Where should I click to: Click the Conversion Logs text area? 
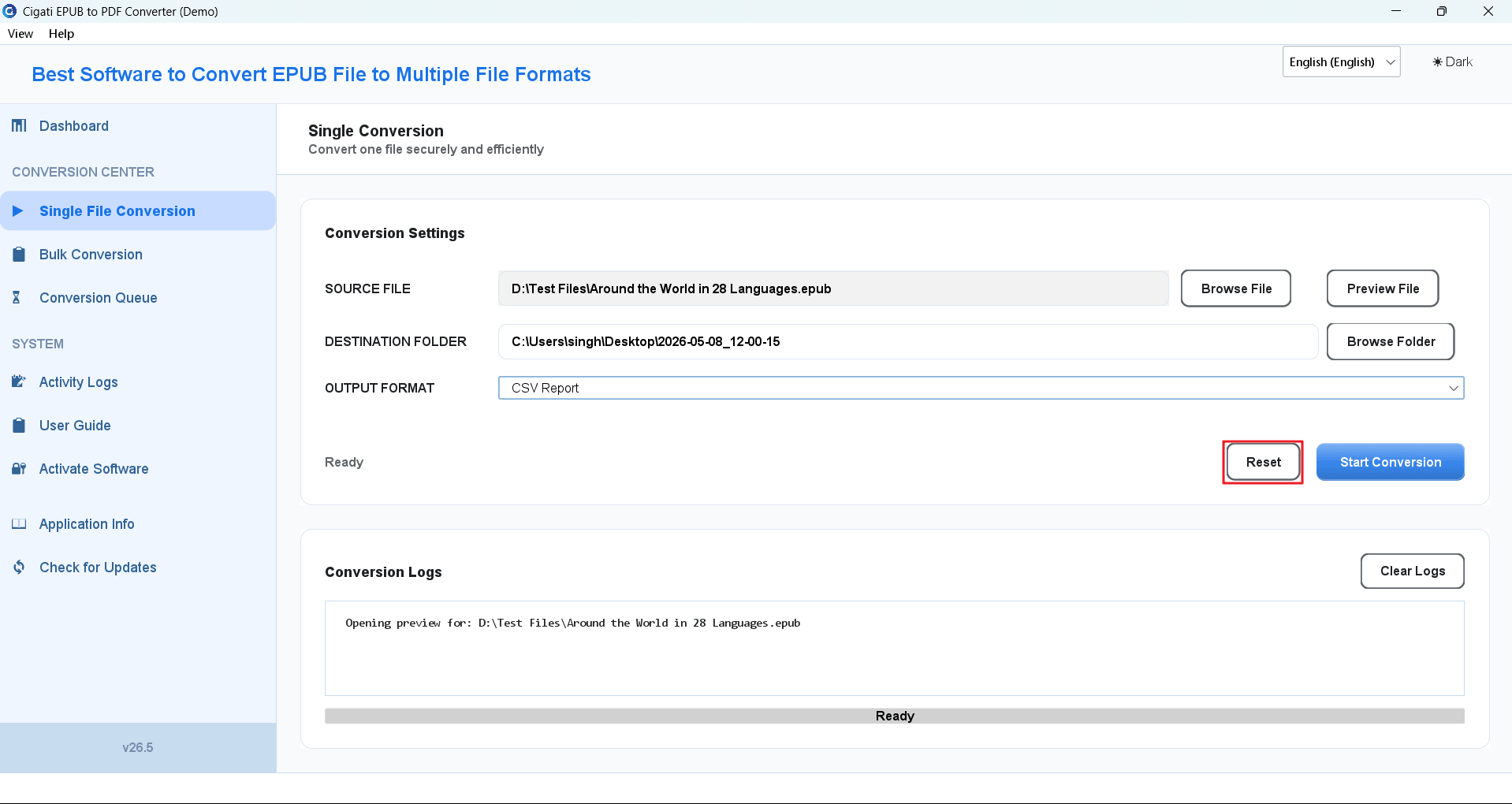pos(895,649)
